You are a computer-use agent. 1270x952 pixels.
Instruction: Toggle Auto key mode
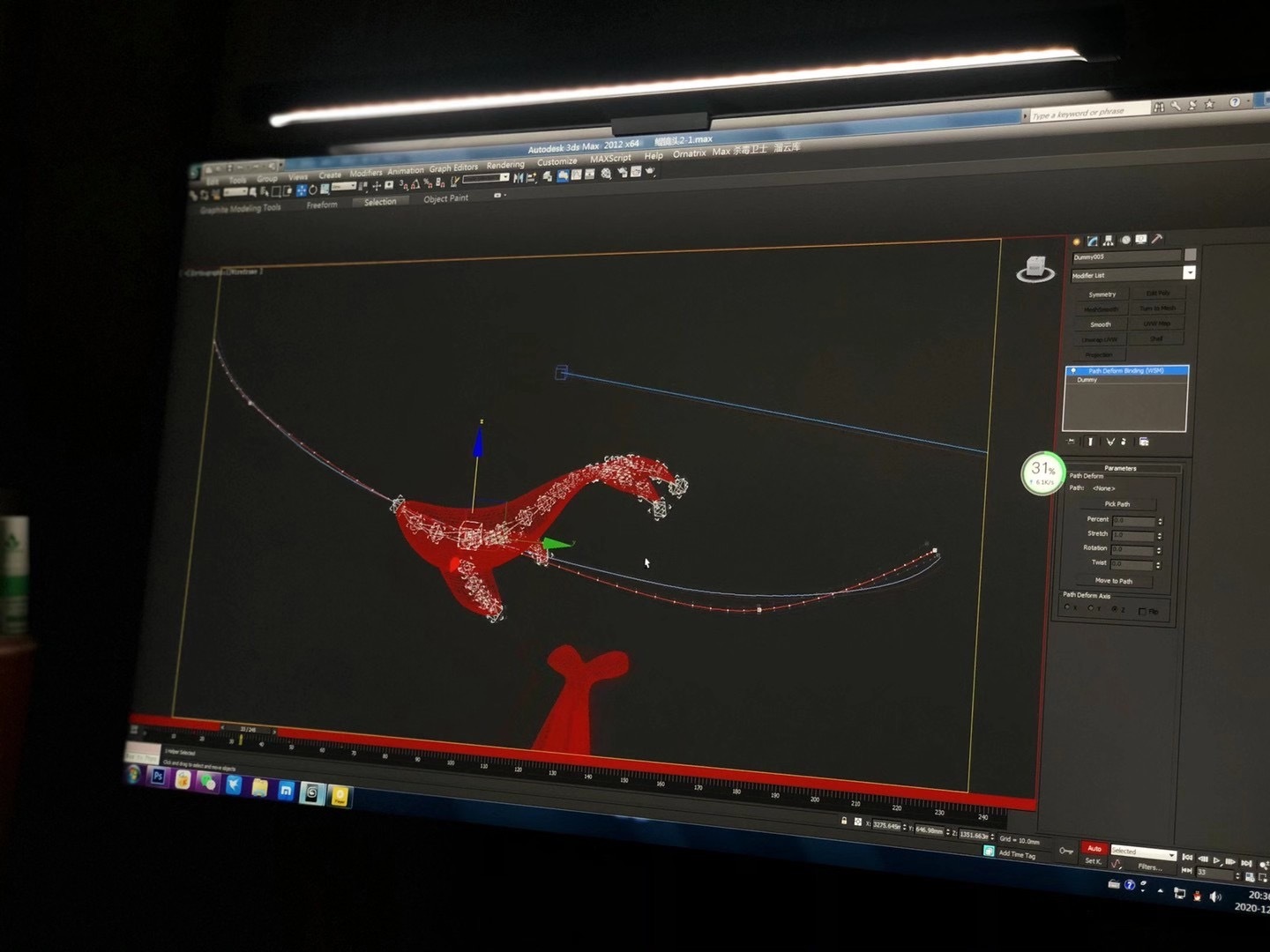1094,848
